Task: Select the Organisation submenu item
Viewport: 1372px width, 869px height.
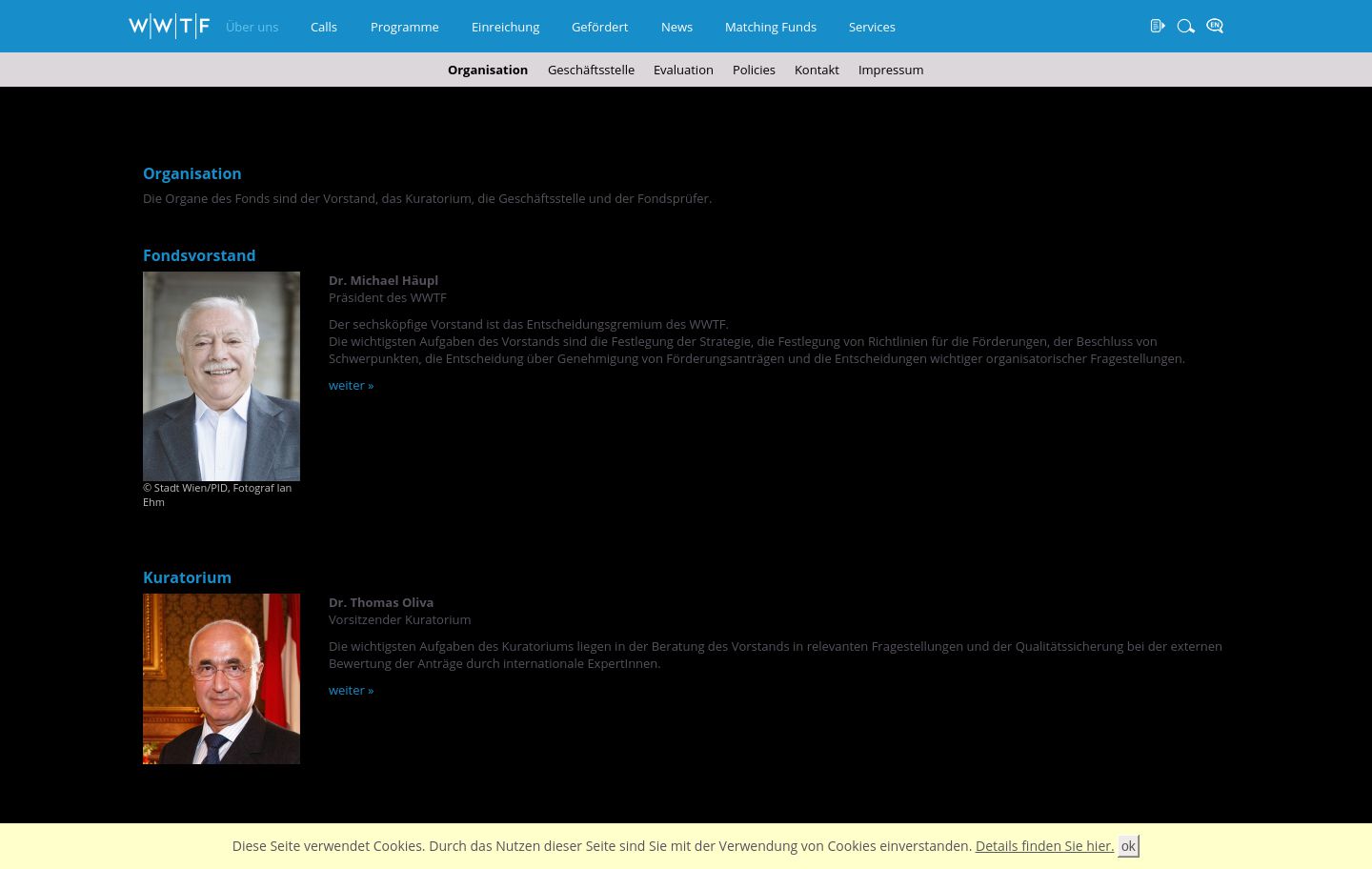Action: (x=488, y=70)
